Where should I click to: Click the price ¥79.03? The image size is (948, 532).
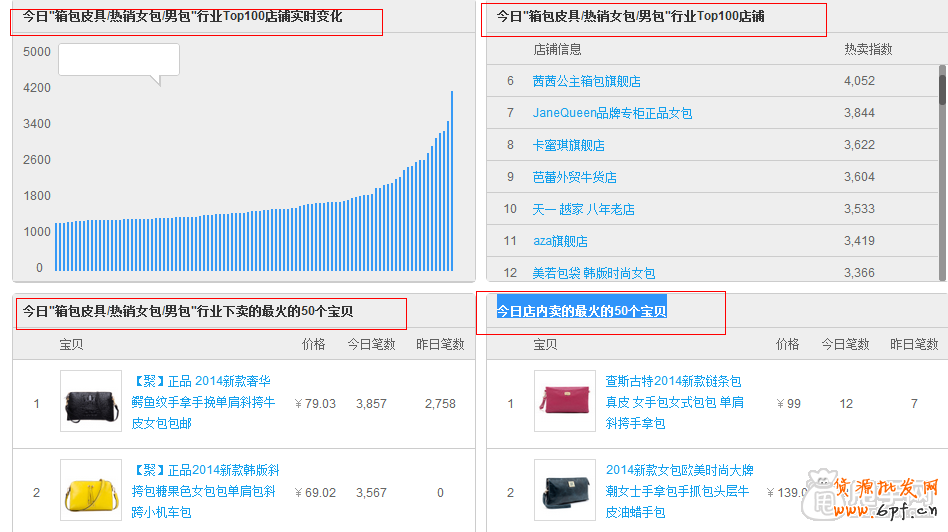click(x=315, y=404)
